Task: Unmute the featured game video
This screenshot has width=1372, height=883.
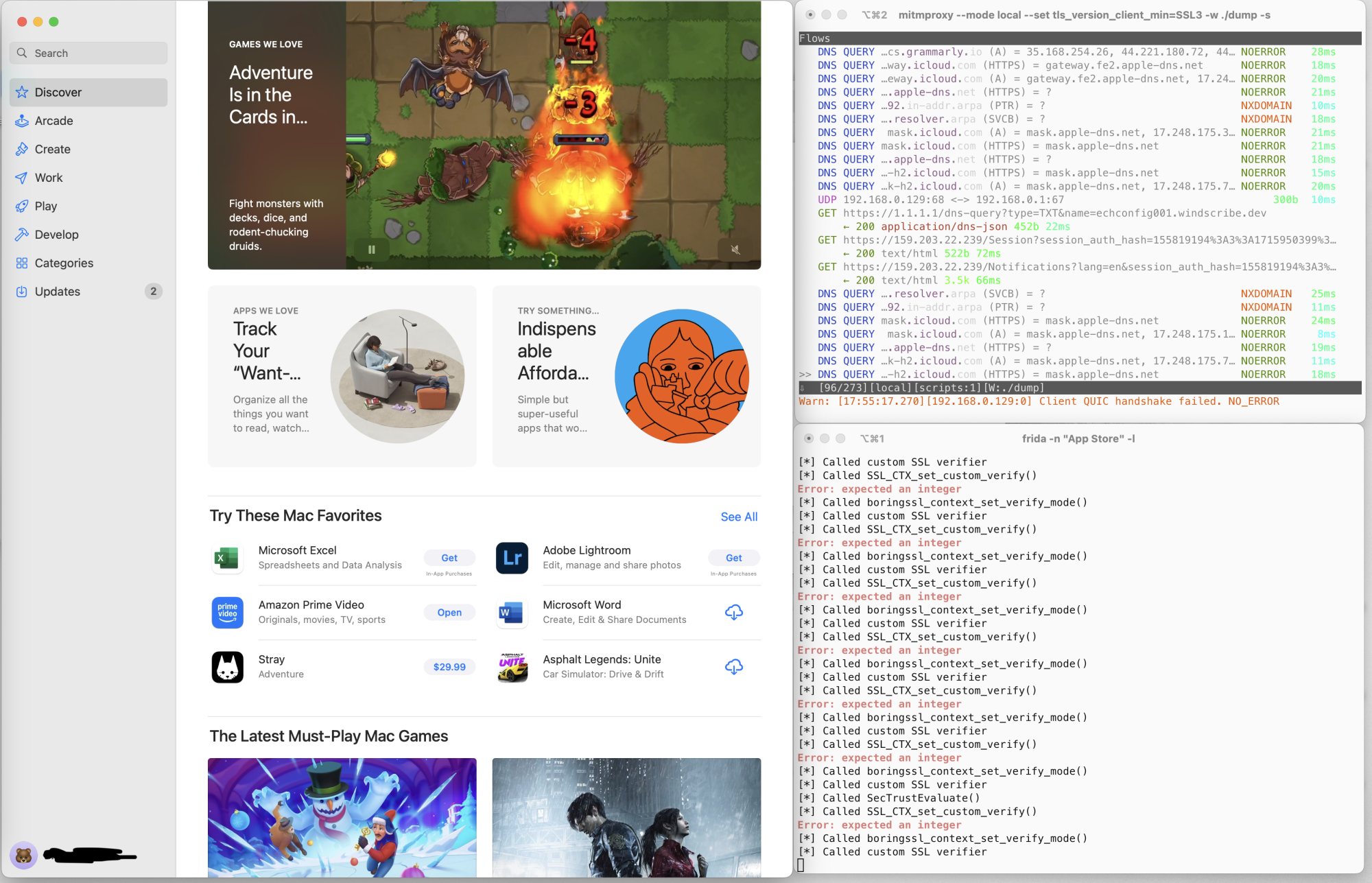Action: [735, 250]
